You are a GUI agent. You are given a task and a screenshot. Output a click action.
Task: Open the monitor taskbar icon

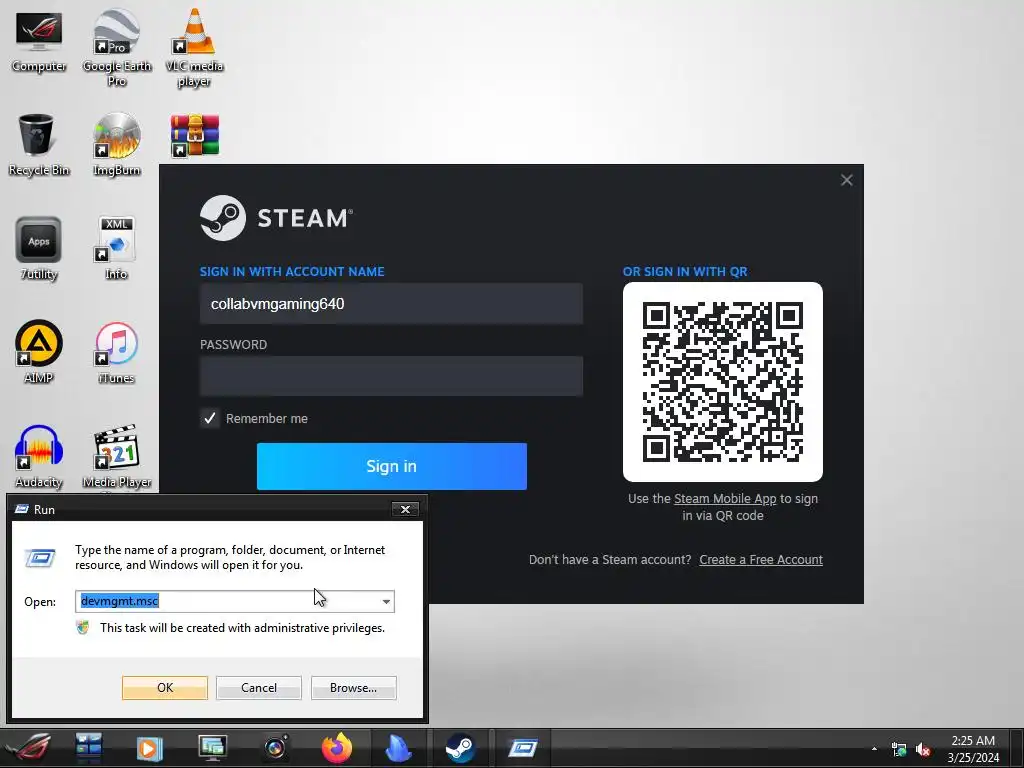click(212, 748)
